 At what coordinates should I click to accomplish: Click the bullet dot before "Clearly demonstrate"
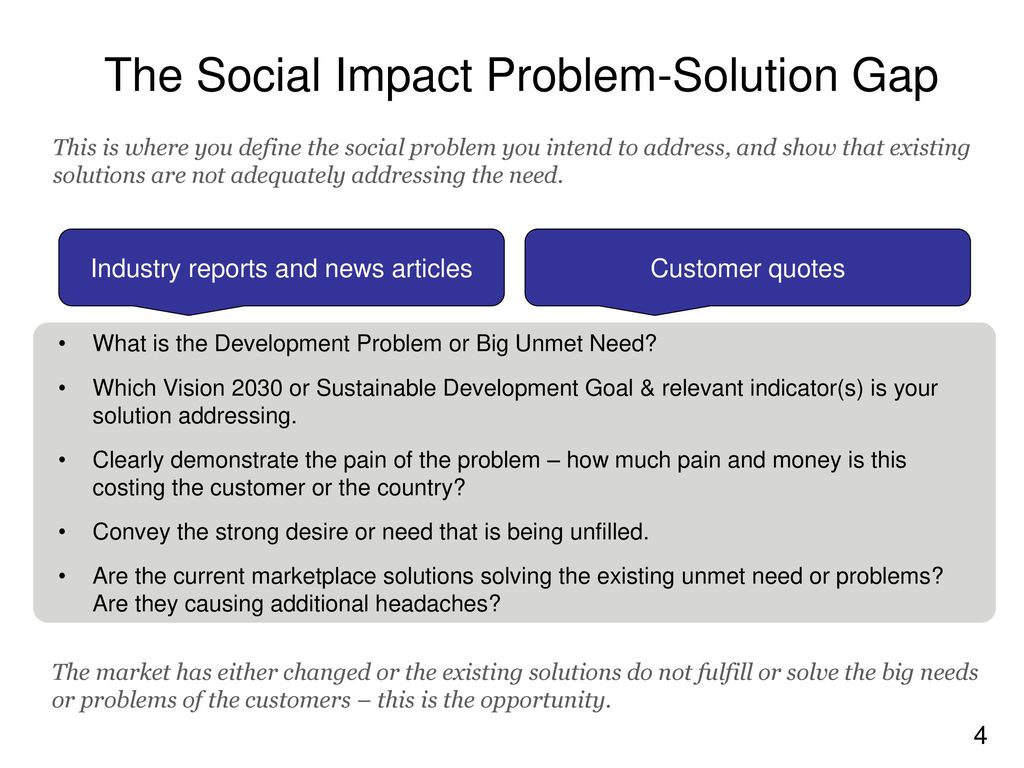point(62,460)
